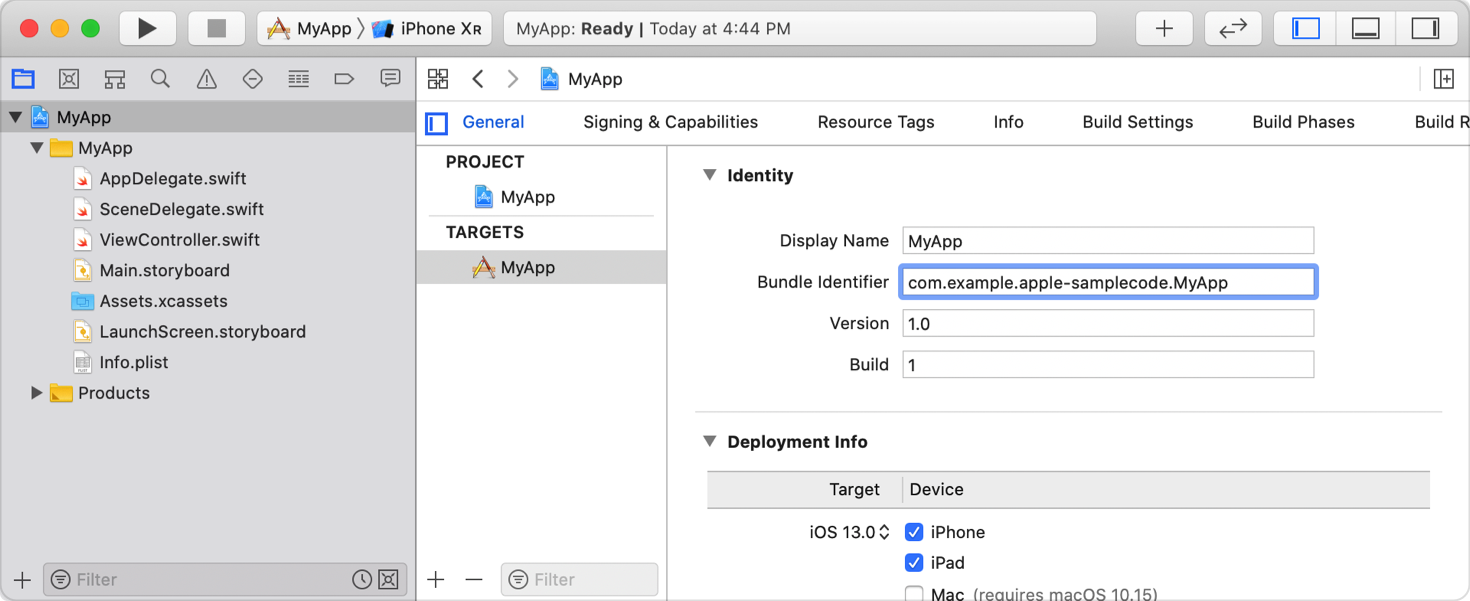This screenshot has height=601, width=1470.
Task: Add a file with navigator plus button
Action: [x=22, y=580]
